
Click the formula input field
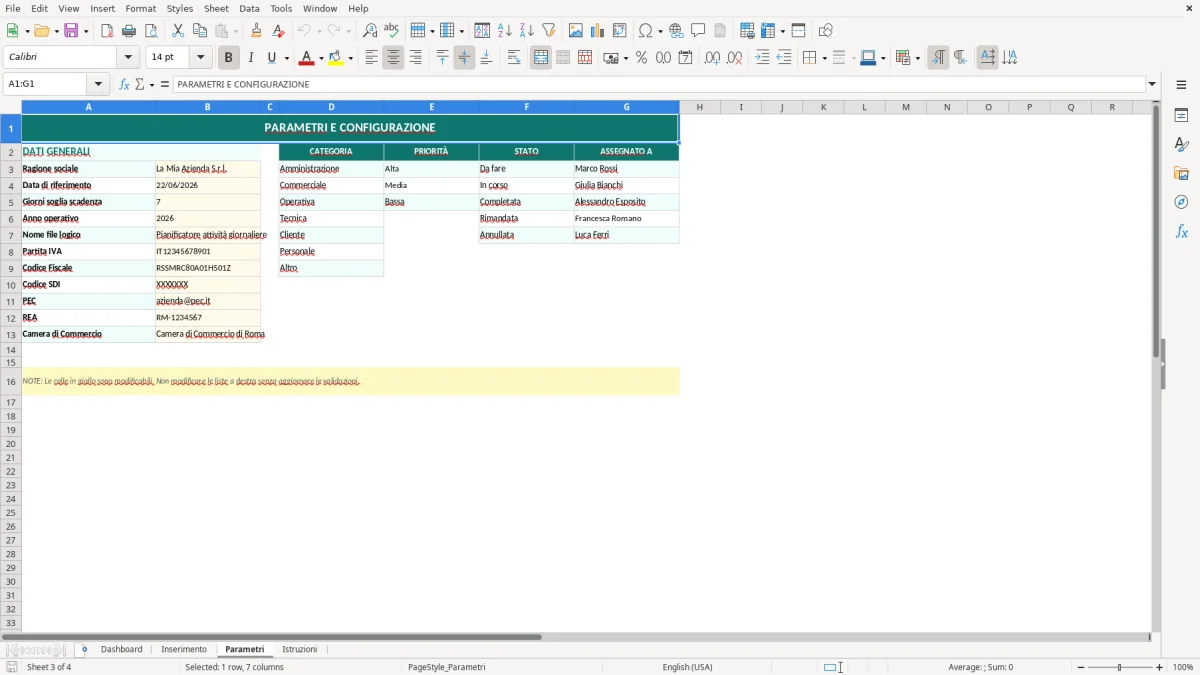[x=660, y=85]
